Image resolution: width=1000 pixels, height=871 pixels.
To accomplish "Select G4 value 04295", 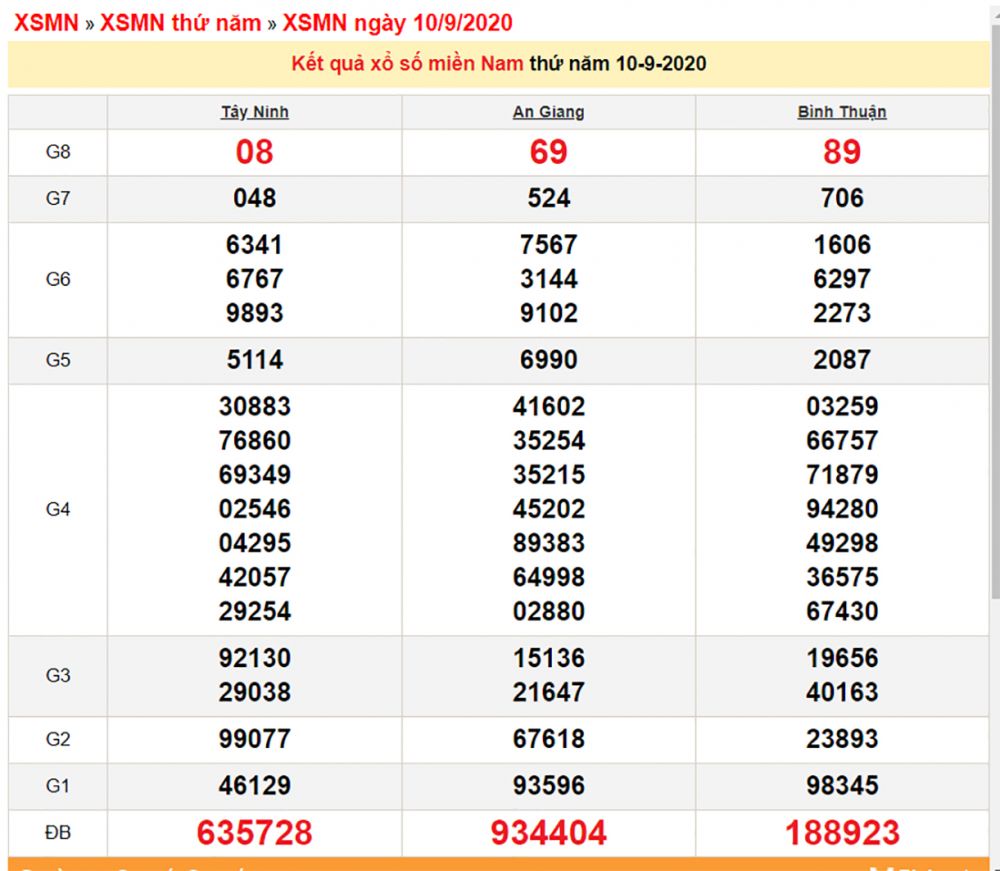I will (x=254, y=543).
